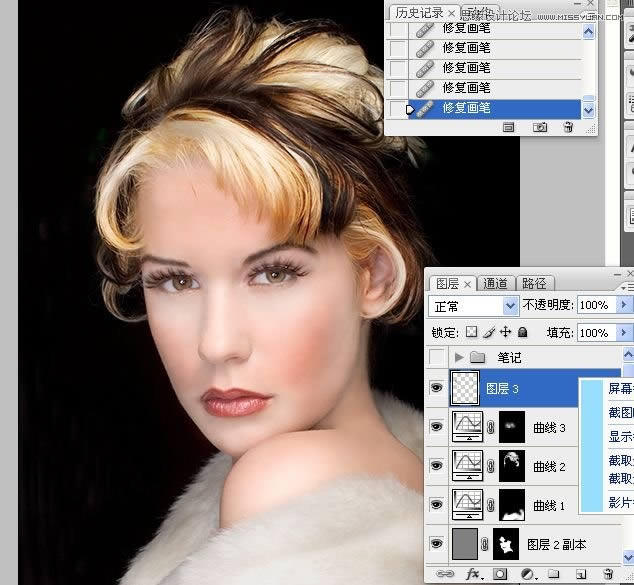
Task: Toggle visibility of 曲线 1 layer
Action: (437, 505)
